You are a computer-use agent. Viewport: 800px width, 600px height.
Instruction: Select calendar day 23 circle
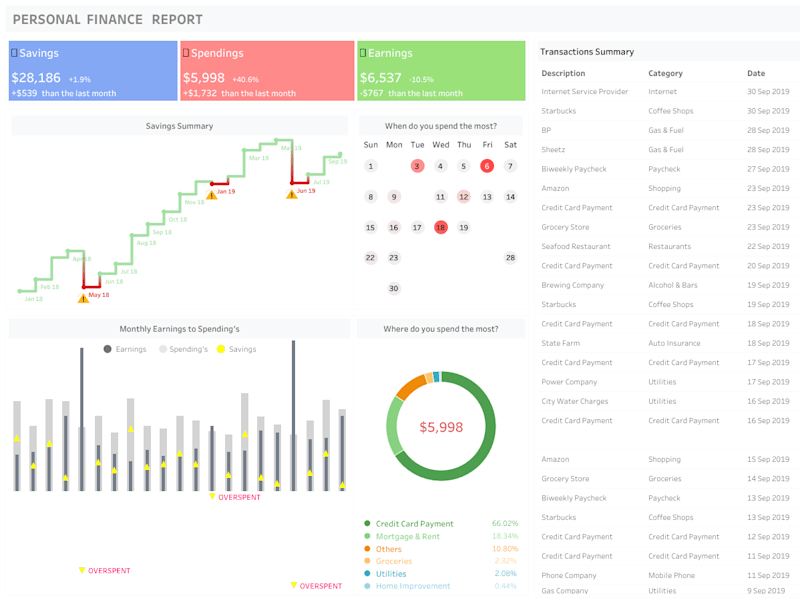pyautogui.click(x=393, y=258)
